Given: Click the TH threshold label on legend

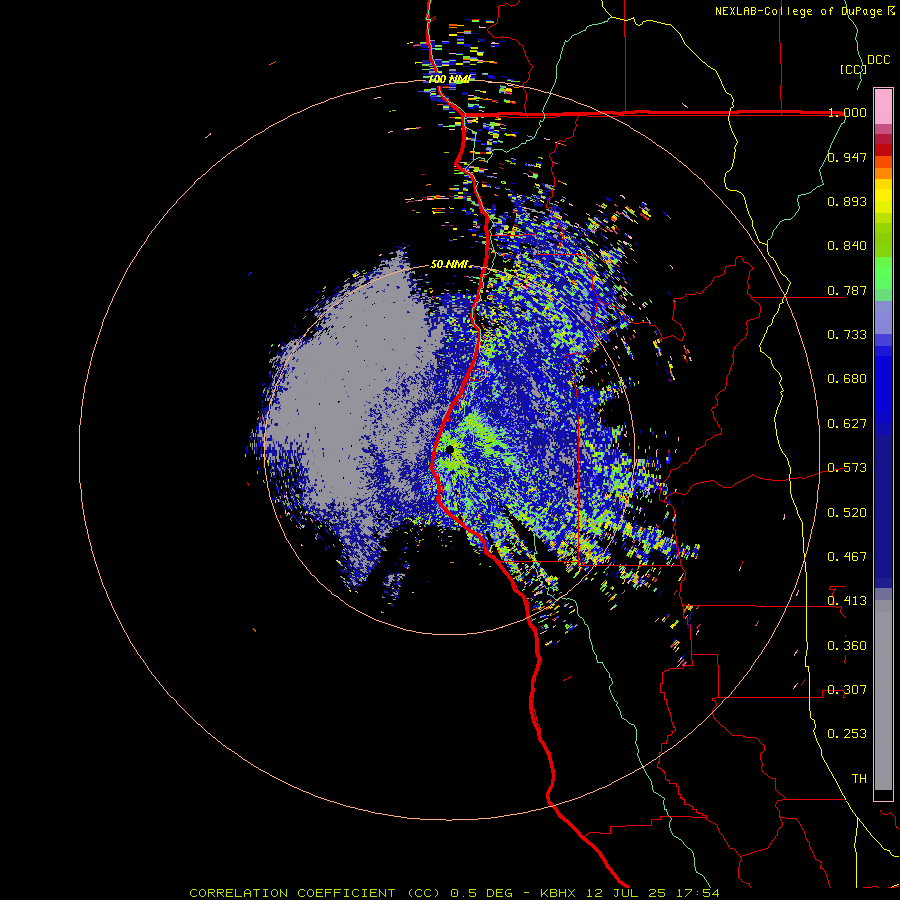Looking at the screenshot, I should pyautogui.click(x=859, y=779).
